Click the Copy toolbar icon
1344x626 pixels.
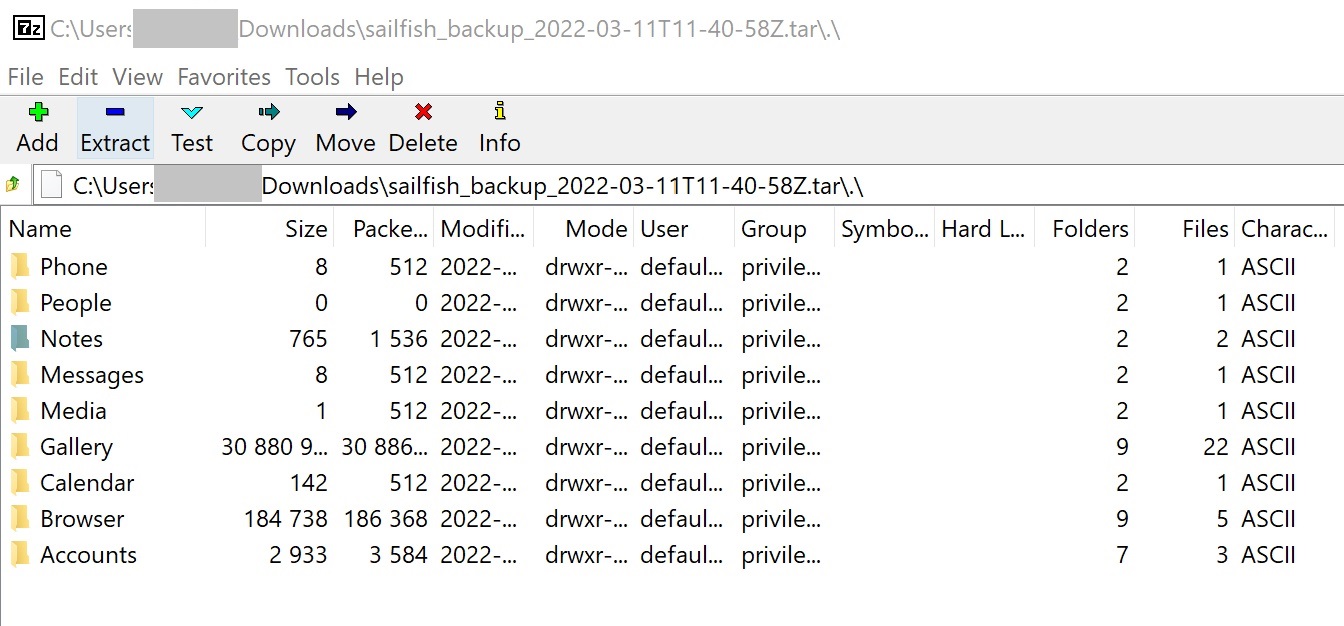(268, 113)
